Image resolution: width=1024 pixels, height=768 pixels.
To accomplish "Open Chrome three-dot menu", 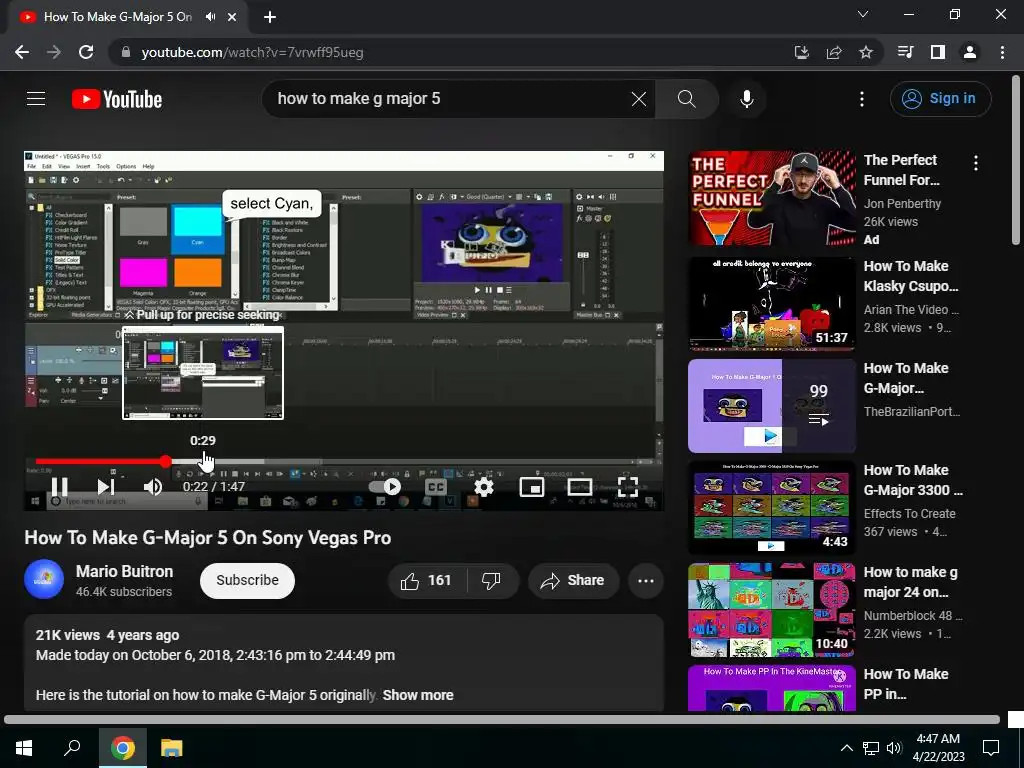I will 1002,52.
